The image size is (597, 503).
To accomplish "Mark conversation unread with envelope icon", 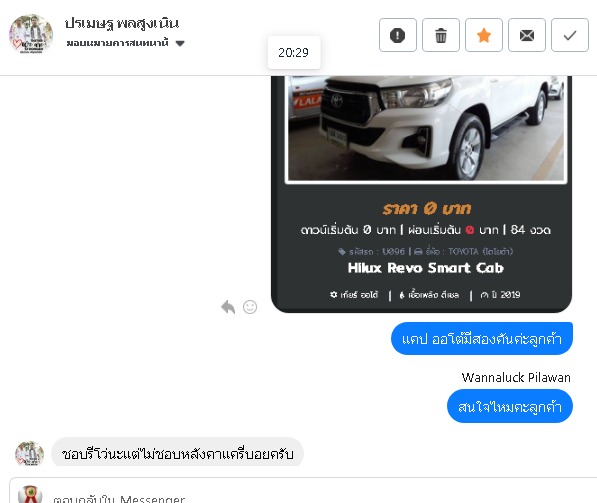I will (527, 35).
